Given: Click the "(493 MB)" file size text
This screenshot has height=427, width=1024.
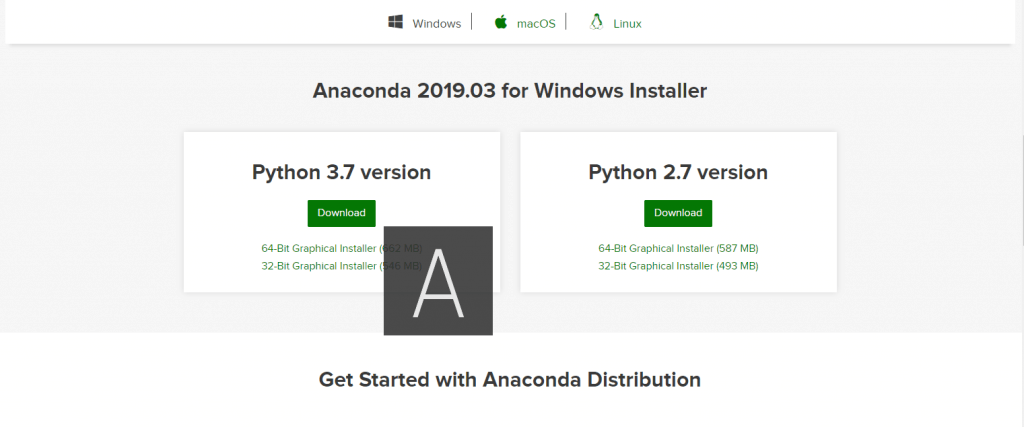Looking at the screenshot, I should point(737,266).
